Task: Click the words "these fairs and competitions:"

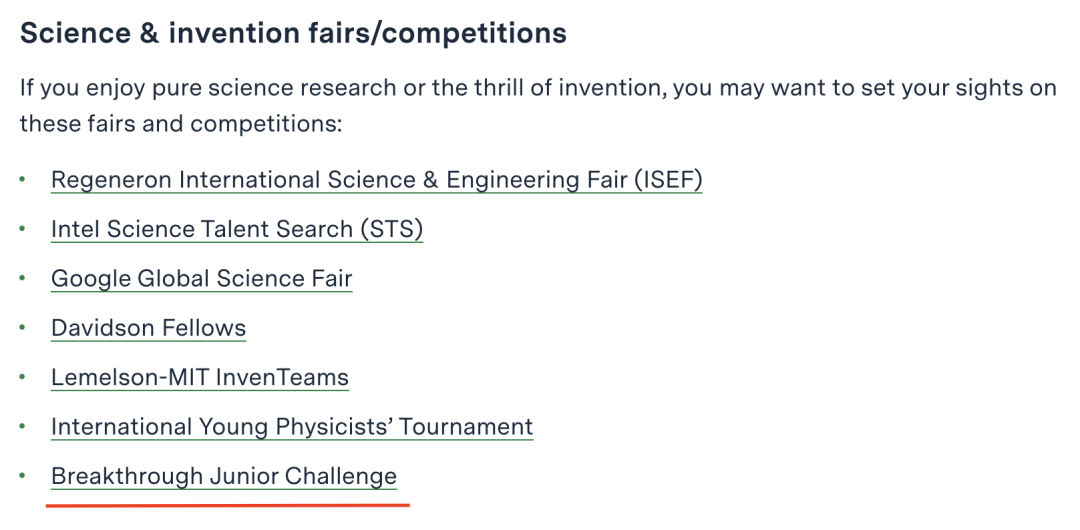Action: [181, 125]
